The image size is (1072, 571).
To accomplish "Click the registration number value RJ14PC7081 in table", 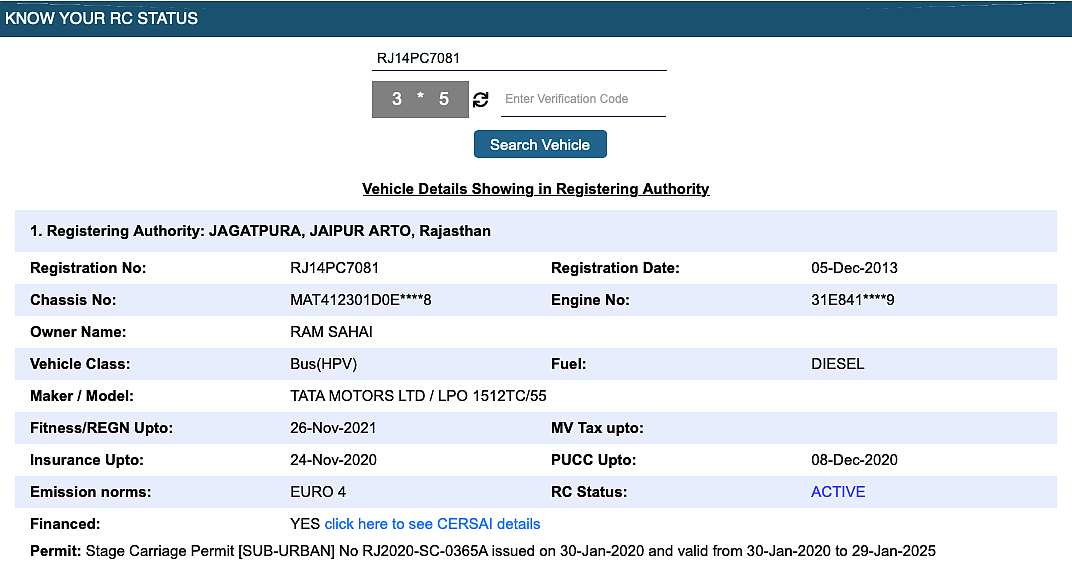I will click(334, 268).
